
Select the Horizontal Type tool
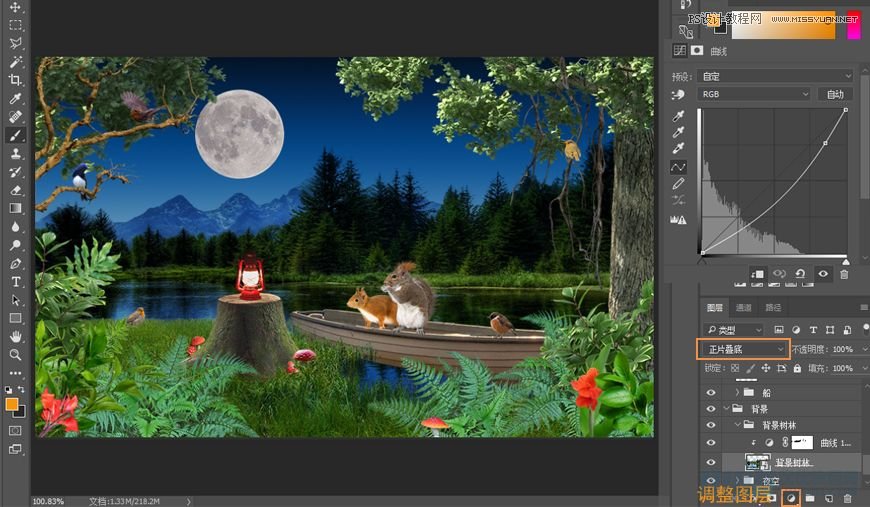point(15,282)
